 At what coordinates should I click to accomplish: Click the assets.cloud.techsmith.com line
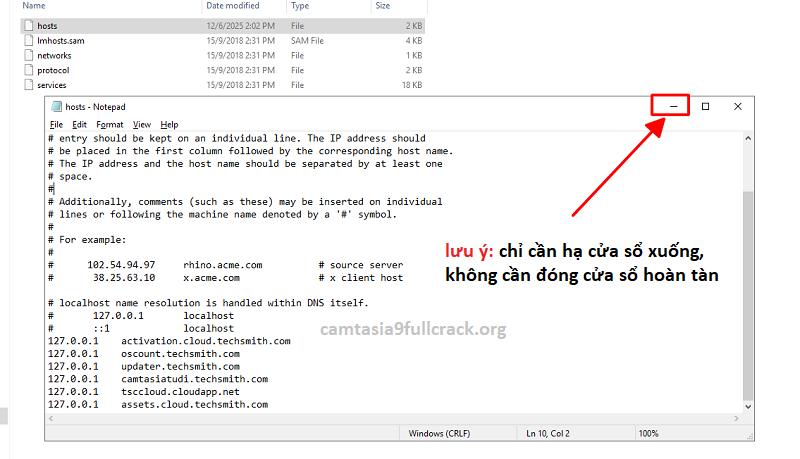click(x=158, y=404)
